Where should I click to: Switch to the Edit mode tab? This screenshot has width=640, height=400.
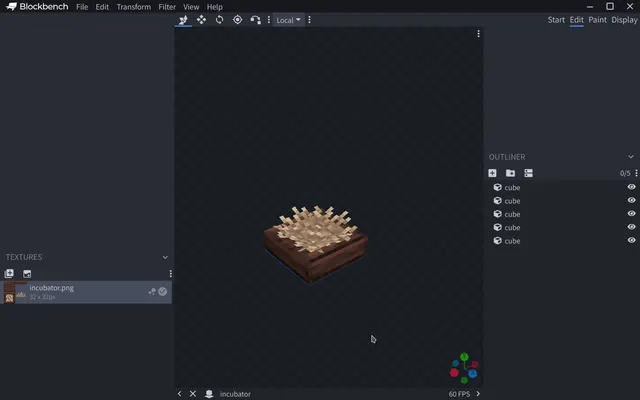[576, 20]
